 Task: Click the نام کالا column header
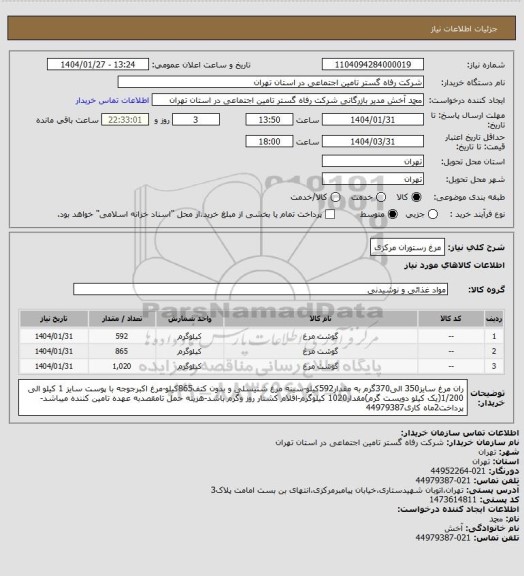320,319
